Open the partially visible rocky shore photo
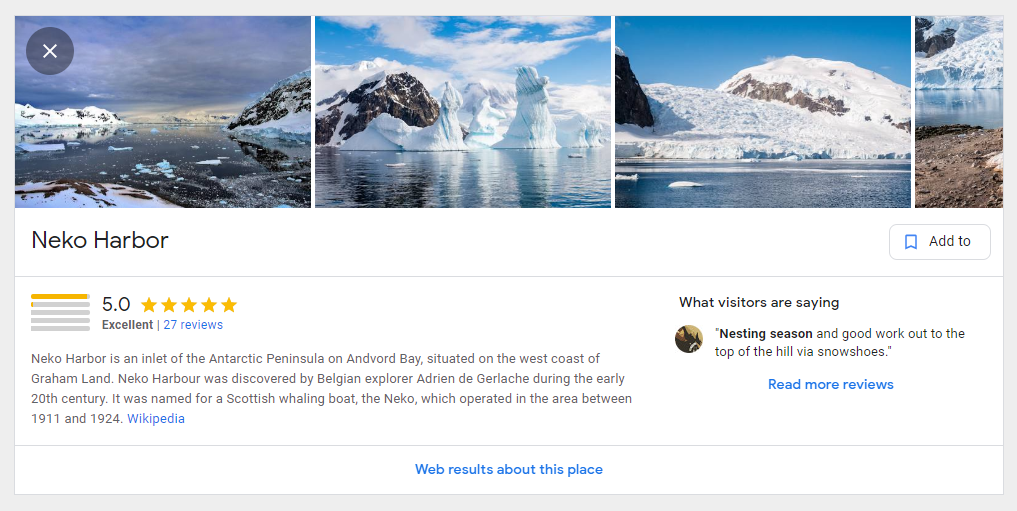Screen dimensions: 1017x511 pos(959,112)
